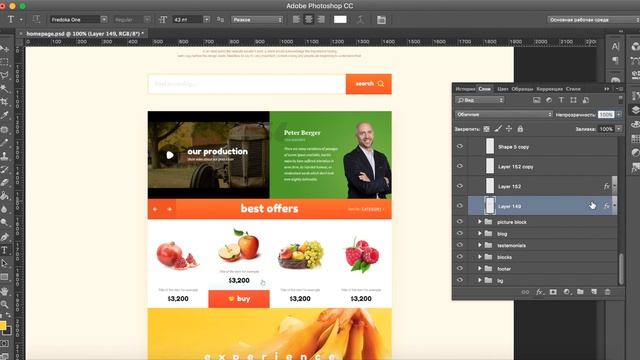The image size is (640, 360).
Task: Click the text color swatch in options bar
Action: pyautogui.click(x=340, y=19)
